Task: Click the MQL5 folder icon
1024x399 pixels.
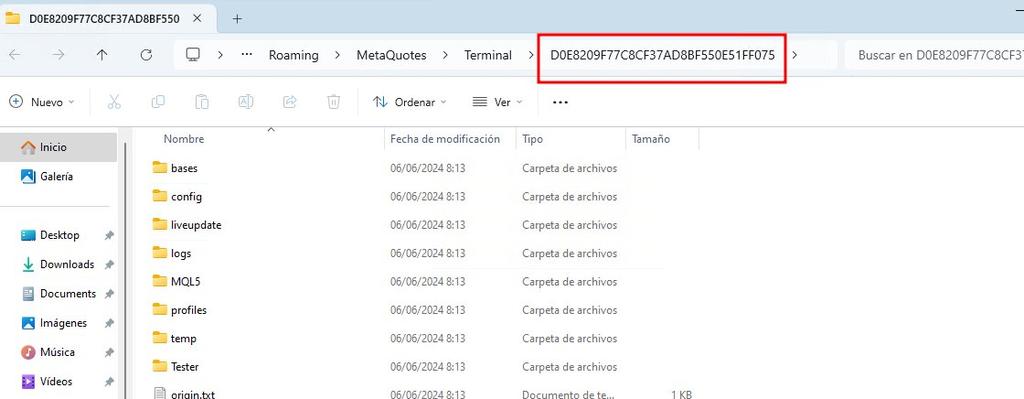Action: coord(160,281)
